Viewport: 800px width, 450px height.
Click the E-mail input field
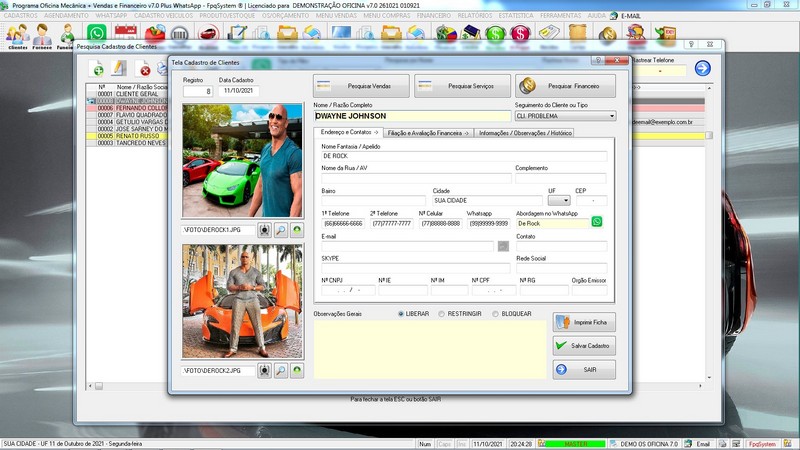407,246
